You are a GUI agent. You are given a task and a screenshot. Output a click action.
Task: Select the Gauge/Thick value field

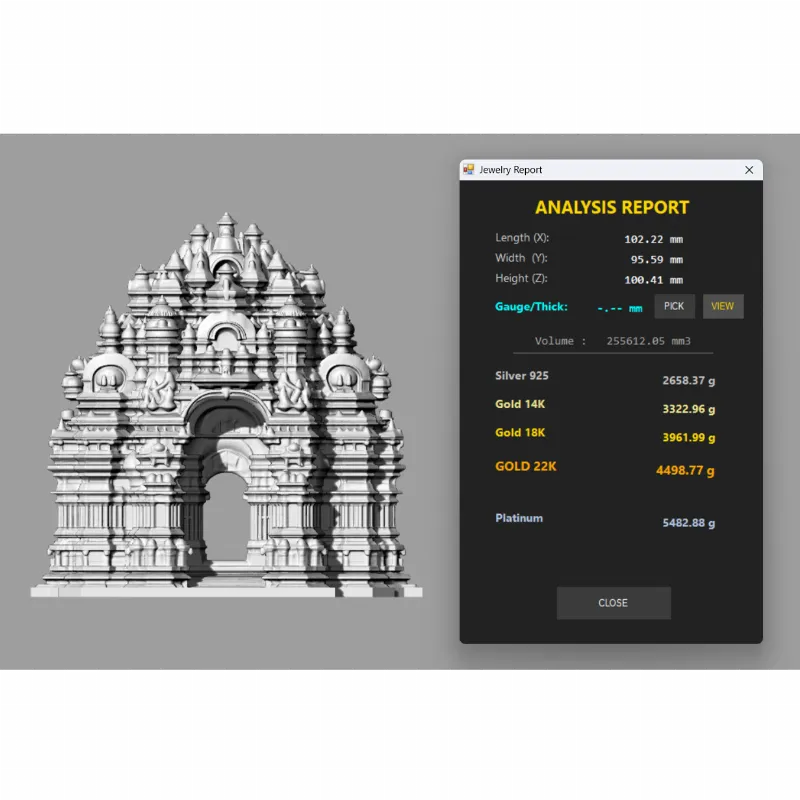(x=620, y=308)
